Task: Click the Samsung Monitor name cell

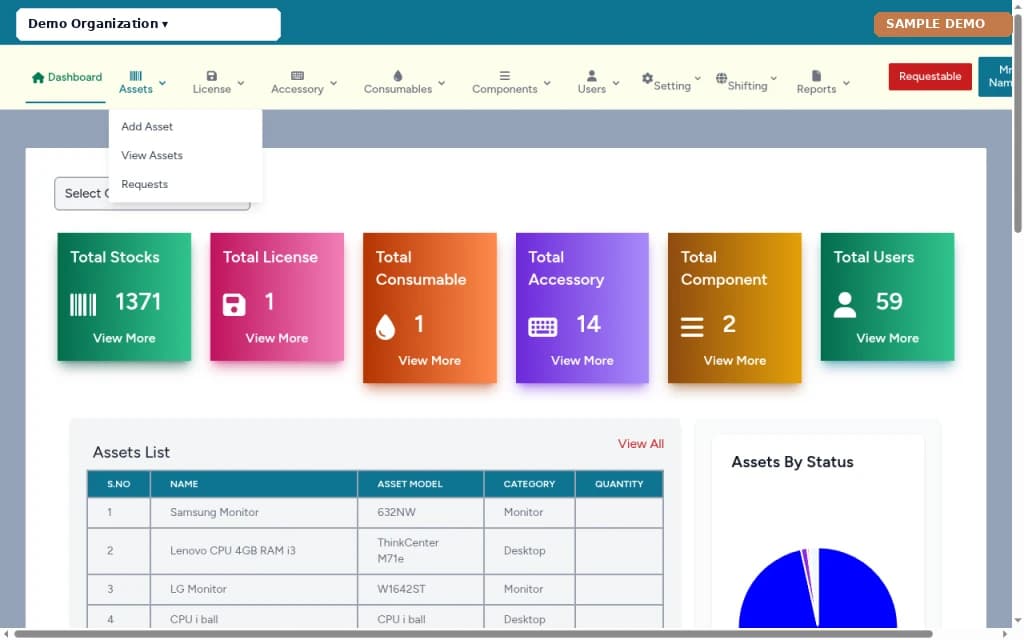Action: (x=254, y=513)
